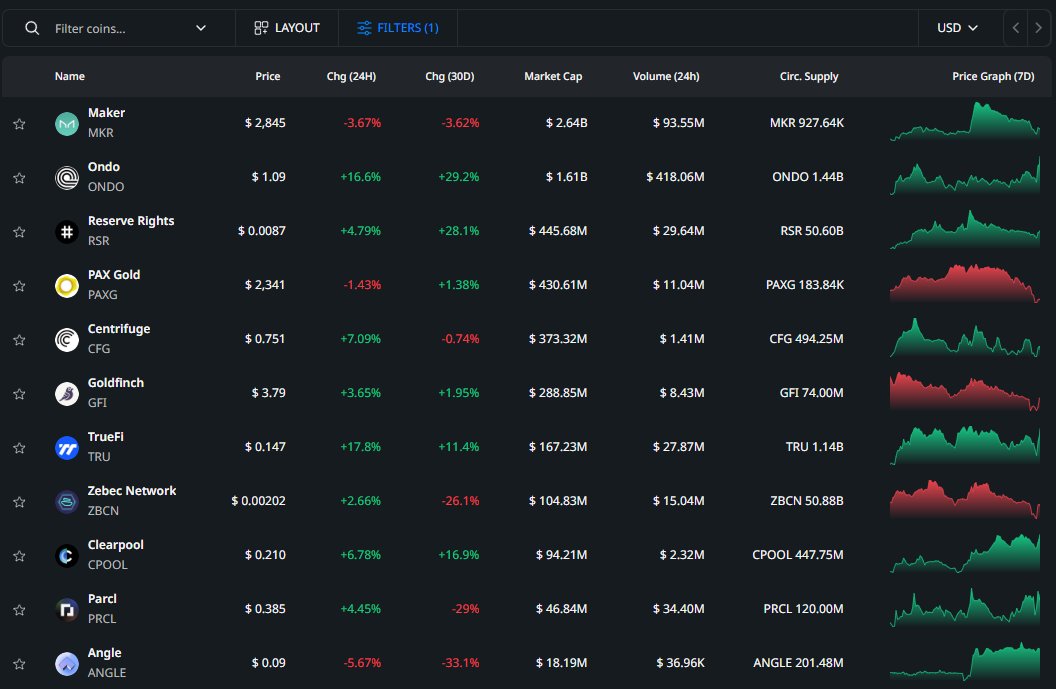This screenshot has height=689, width=1056.
Task: Open the TrueFi coin link
Action: tap(106, 436)
